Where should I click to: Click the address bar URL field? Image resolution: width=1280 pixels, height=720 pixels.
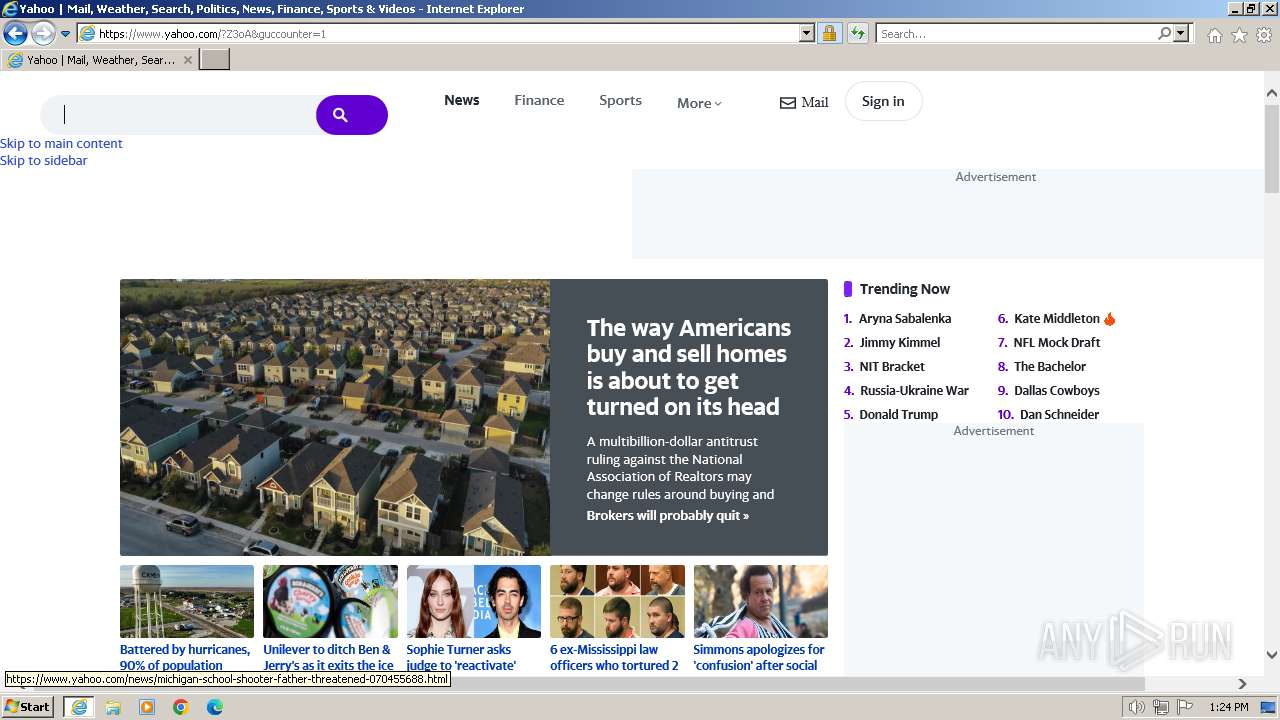point(438,34)
